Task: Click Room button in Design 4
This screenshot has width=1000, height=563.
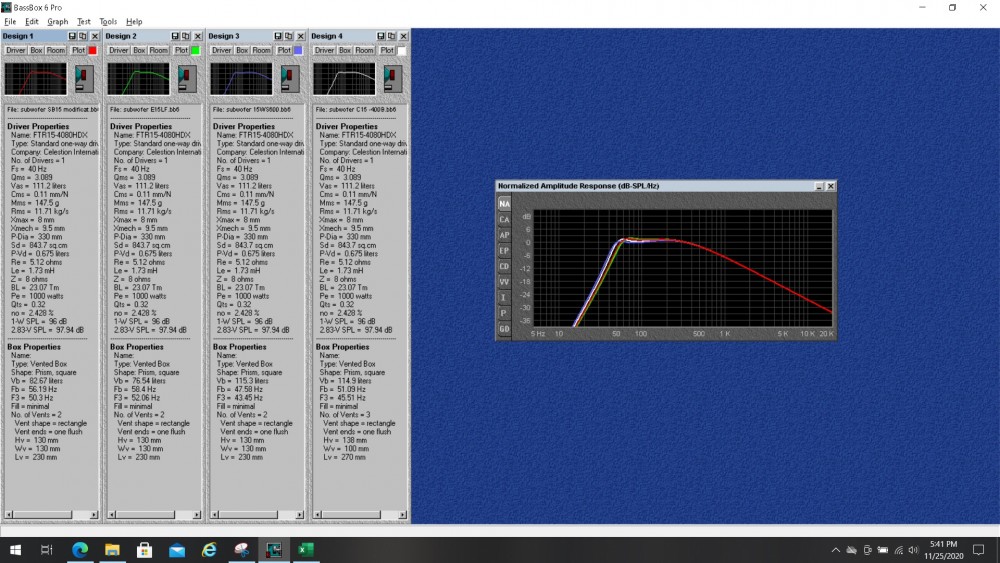Action: [365, 50]
